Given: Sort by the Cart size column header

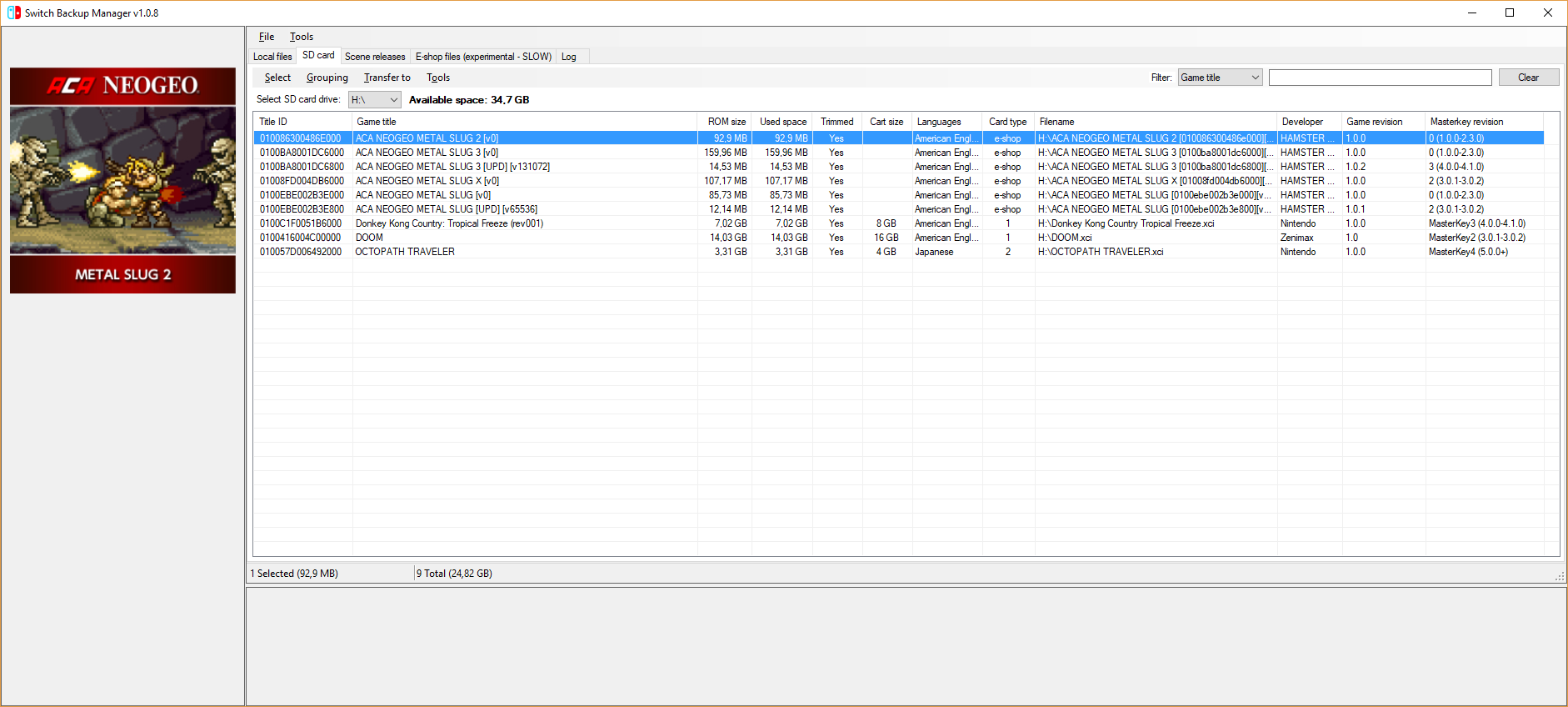Looking at the screenshot, I should (886, 122).
